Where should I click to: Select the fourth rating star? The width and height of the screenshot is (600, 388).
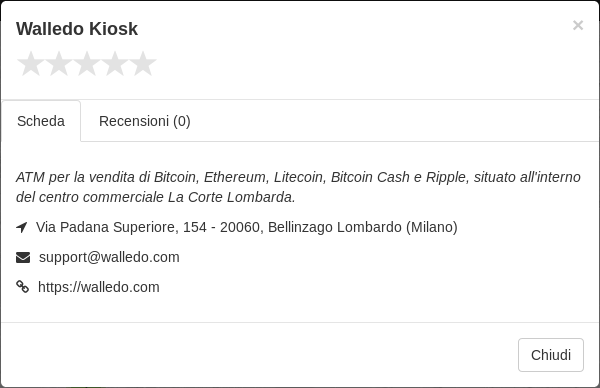pos(115,64)
